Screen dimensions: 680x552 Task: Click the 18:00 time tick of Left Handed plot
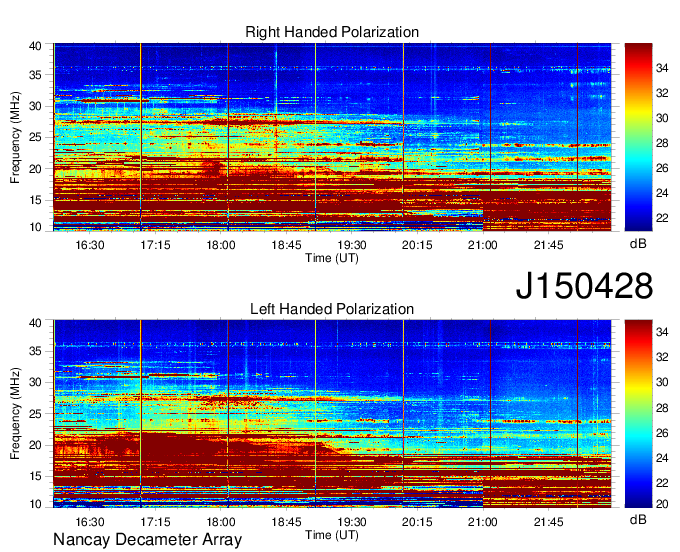click(x=221, y=522)
